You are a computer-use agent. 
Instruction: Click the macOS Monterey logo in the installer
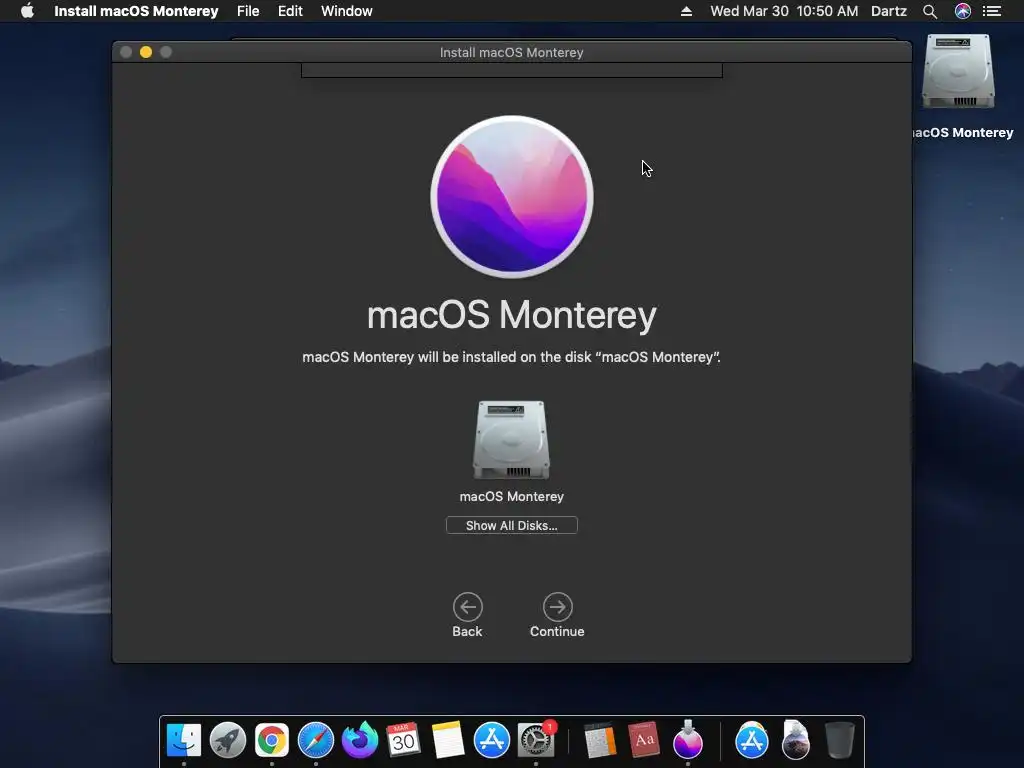[x=512, y=197]
